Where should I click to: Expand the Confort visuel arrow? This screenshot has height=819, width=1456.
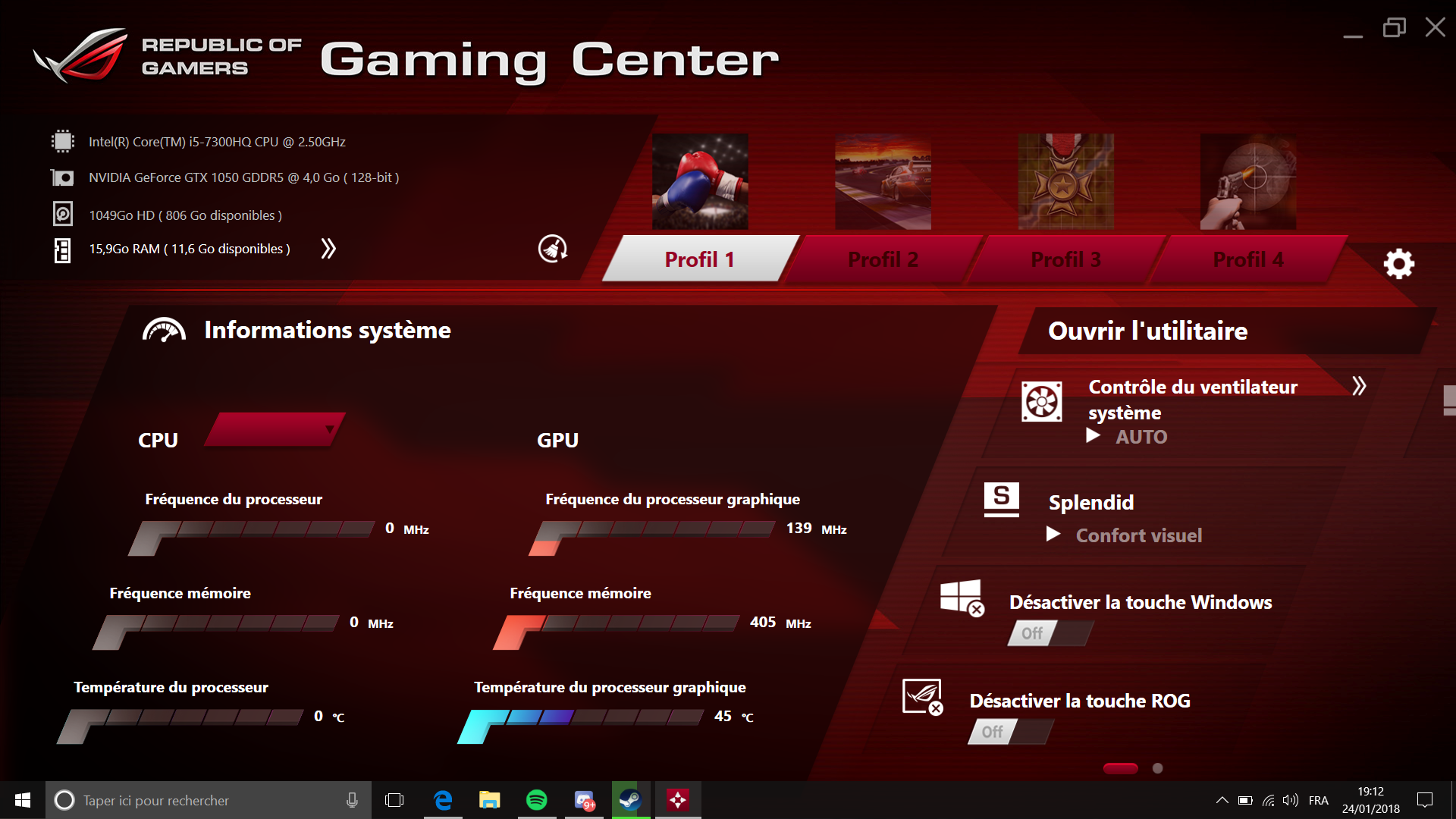[x=1053, y=535]
